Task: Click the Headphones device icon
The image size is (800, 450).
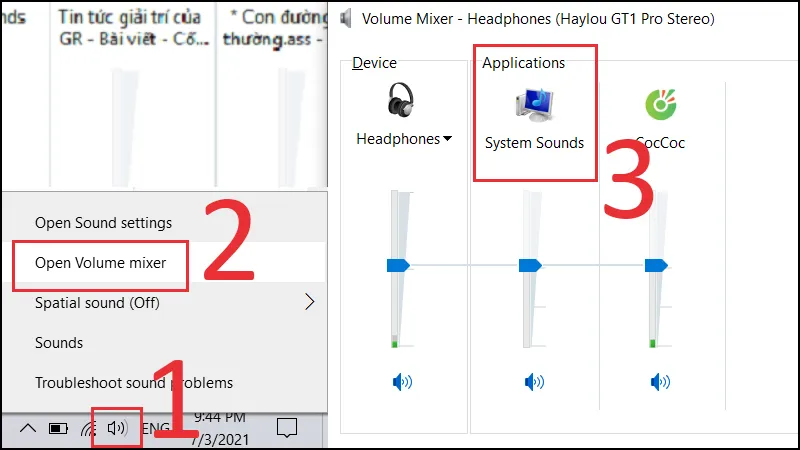Action: [x=401, y=100]
